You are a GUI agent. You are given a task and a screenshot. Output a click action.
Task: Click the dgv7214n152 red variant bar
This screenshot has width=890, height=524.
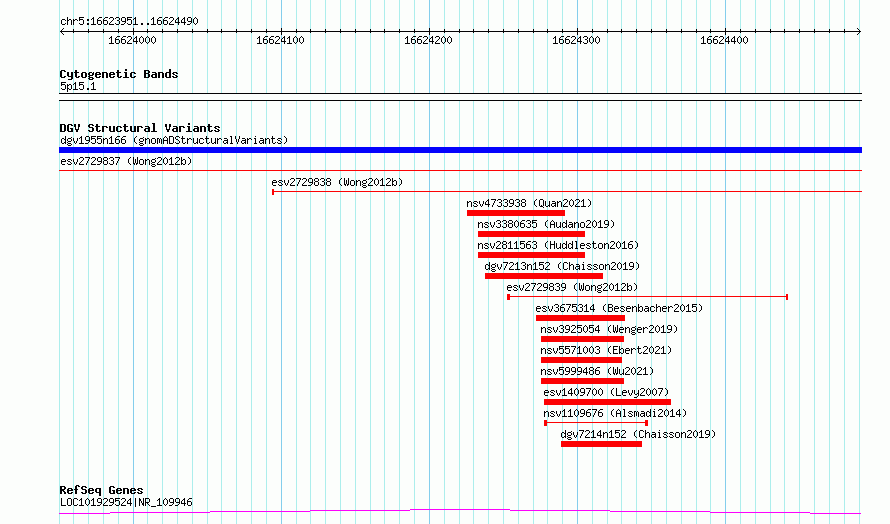pos(602,444)
